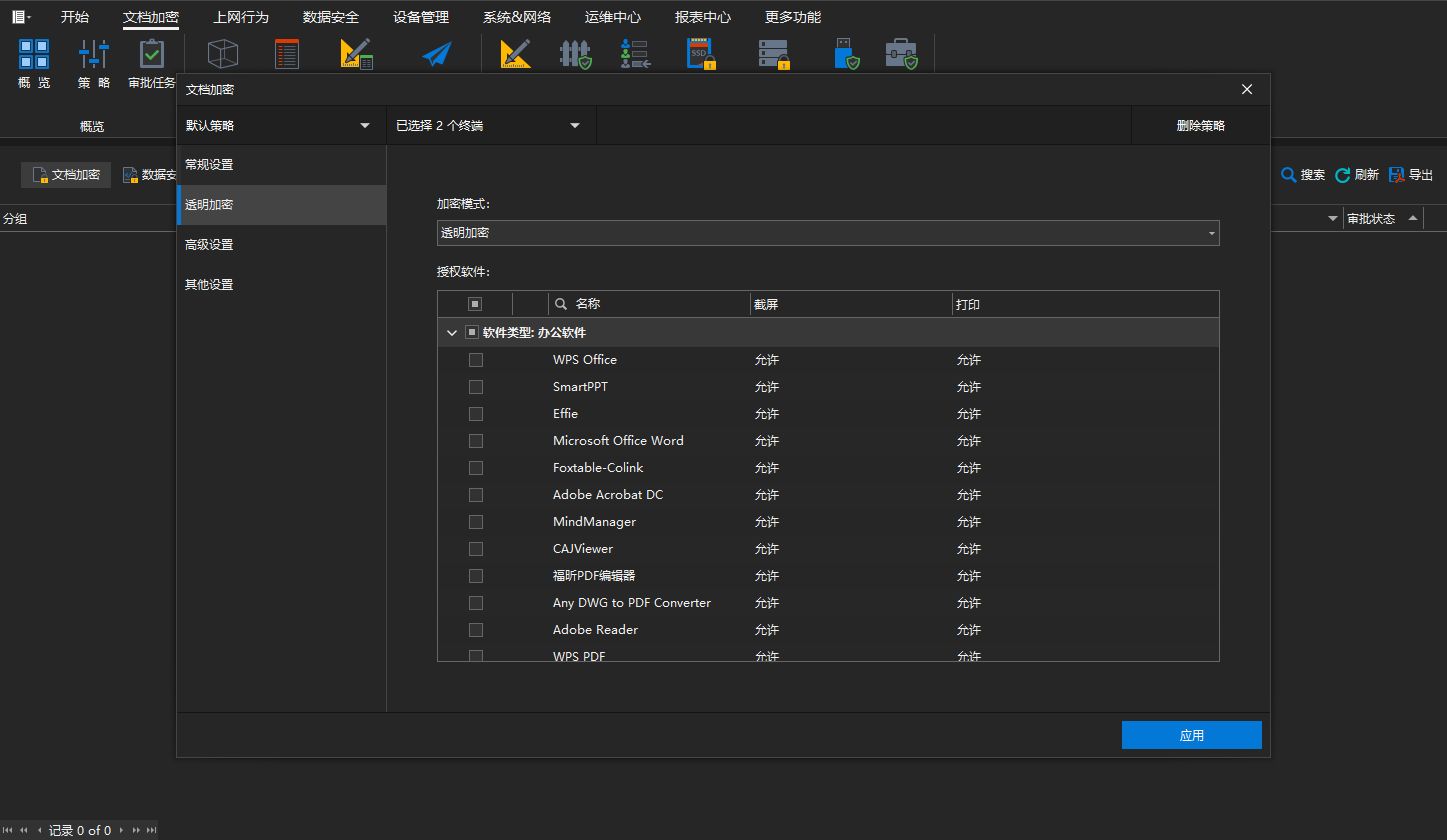The height and width of the screenshot is (840, 1447).
Task: Click the 应用 apply button
Action: pos(1192,735)
